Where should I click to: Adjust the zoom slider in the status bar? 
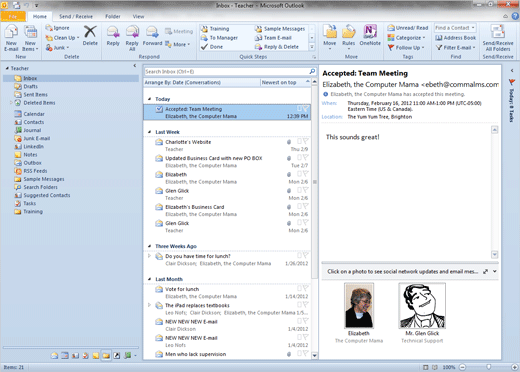point(488,367)
